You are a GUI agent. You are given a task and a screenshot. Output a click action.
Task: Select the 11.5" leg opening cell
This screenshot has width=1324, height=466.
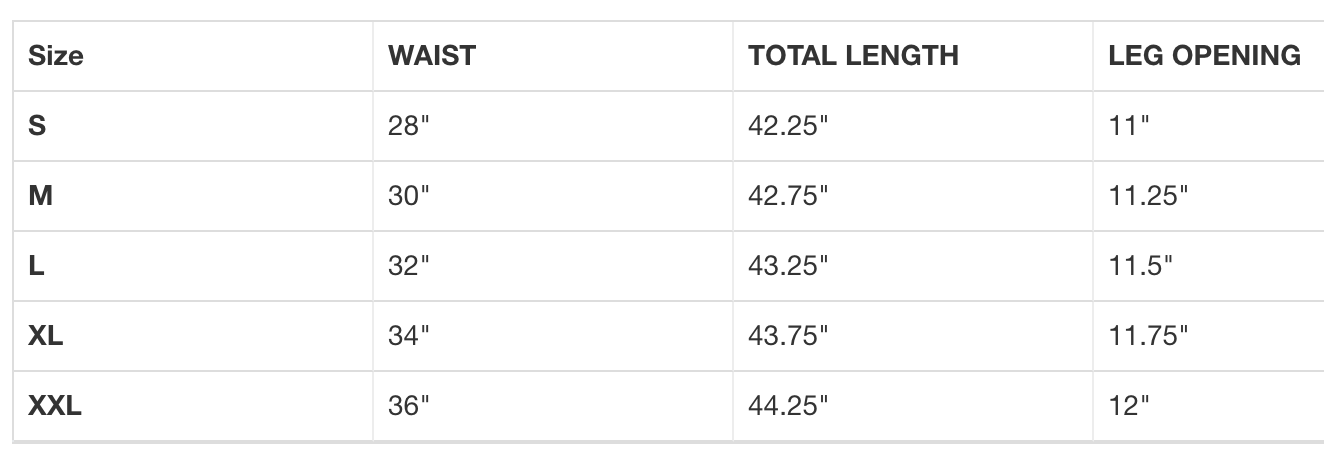1140,266
